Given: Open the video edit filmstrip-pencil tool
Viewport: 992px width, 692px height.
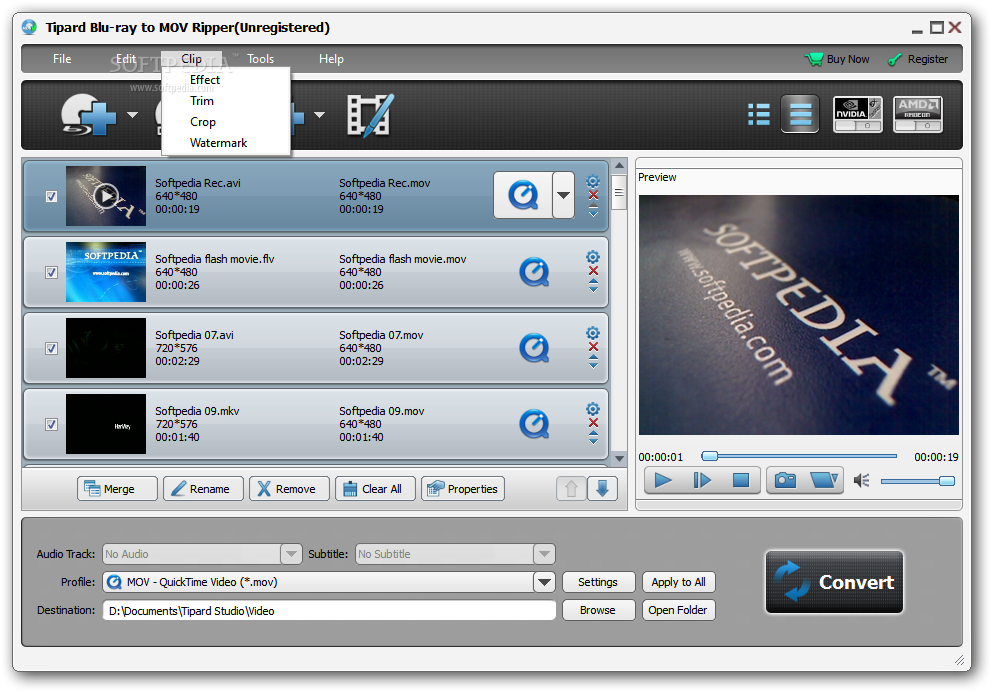Looking at the screenshot, I should point(370,114).
